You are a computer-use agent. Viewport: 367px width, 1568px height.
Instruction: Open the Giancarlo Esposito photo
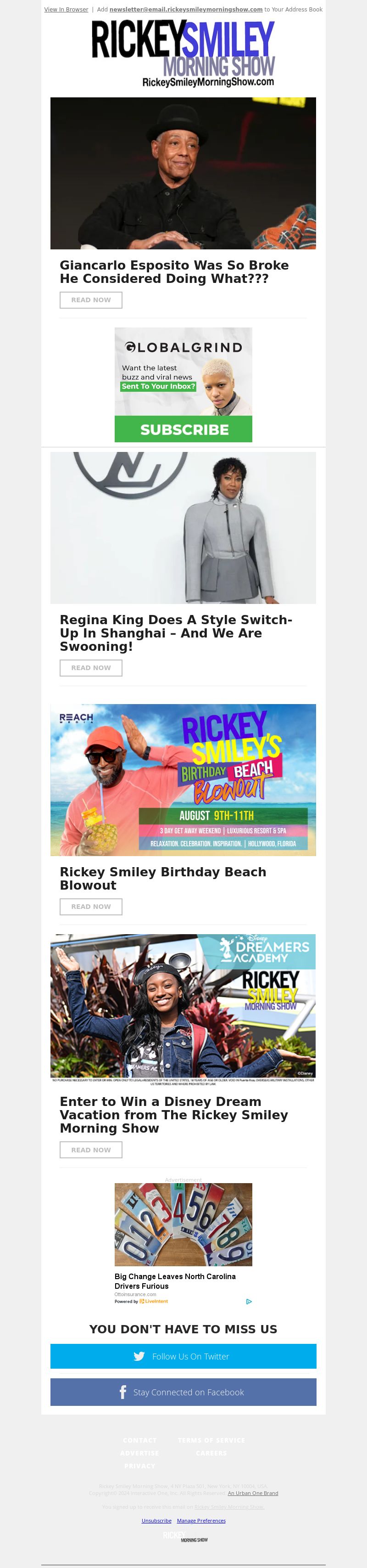pos(183,174)
